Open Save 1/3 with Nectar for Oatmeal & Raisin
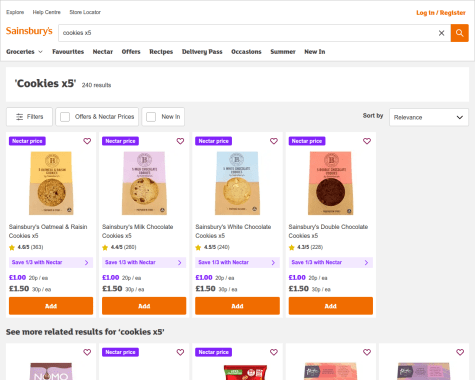 (51, 262)
